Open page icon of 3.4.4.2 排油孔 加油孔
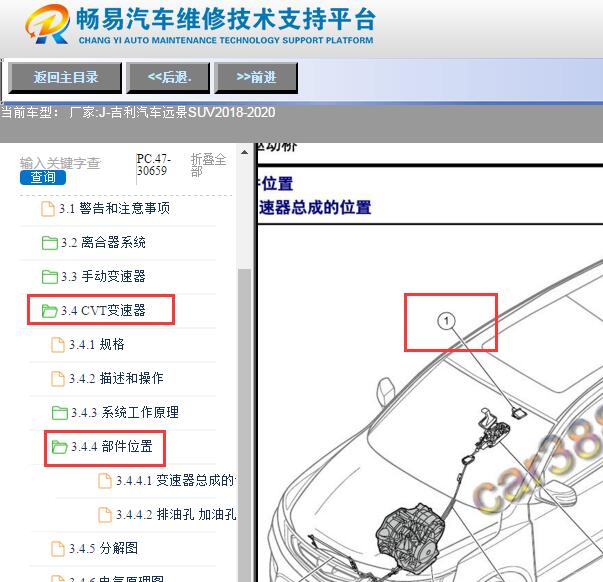 click(105, 515)
